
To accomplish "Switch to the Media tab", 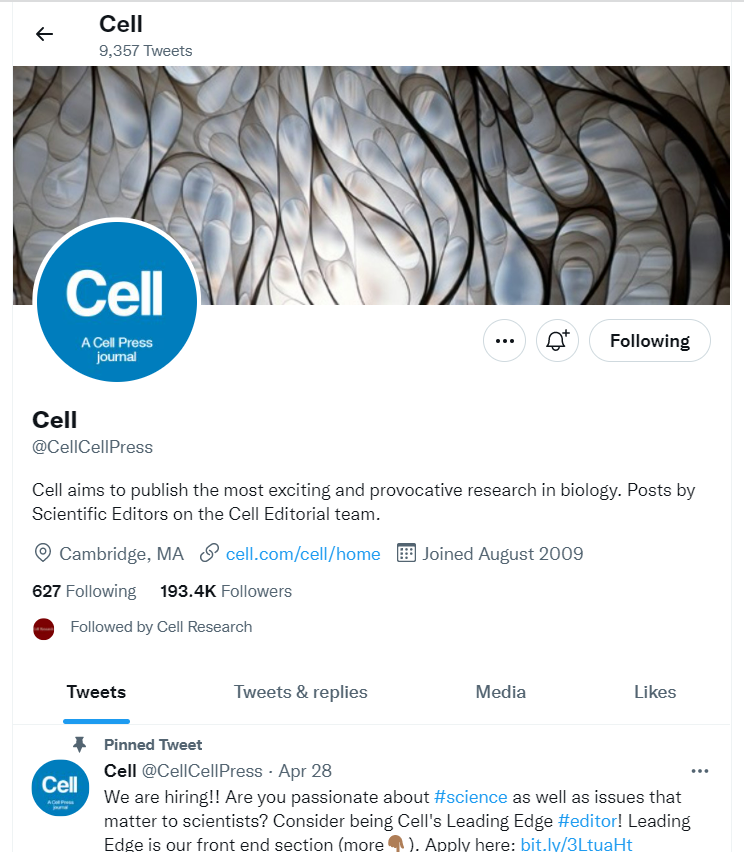I will pyautogui.click(x=500, y=692).
